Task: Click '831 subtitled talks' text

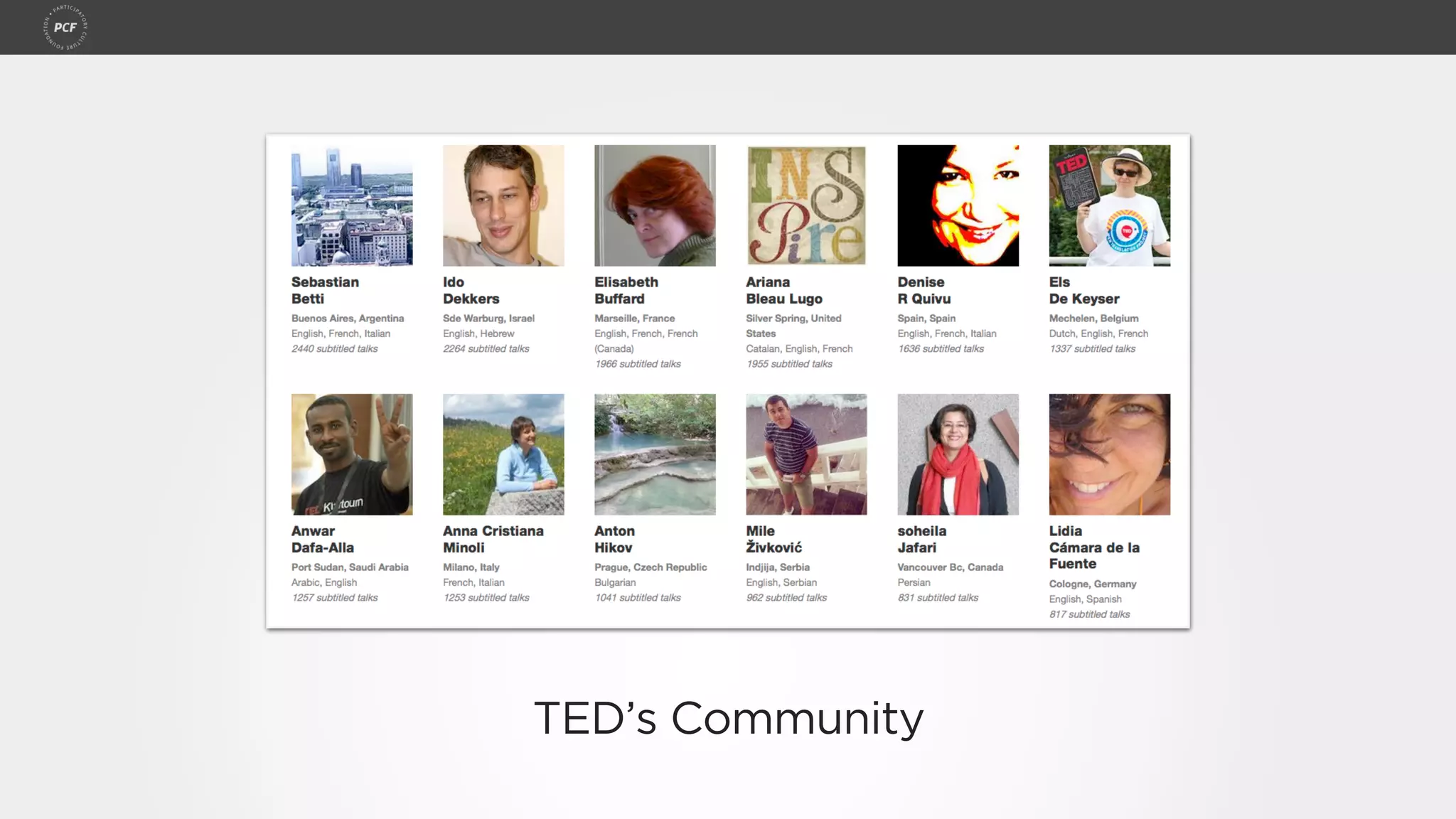Action: pyautogui.click(x=938, y=597)
